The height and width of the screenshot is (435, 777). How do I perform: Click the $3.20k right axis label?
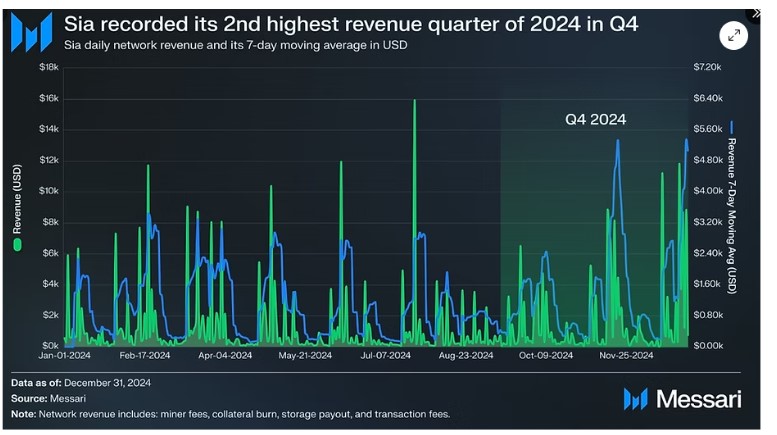pyautogui.click(x=707, y=222)
